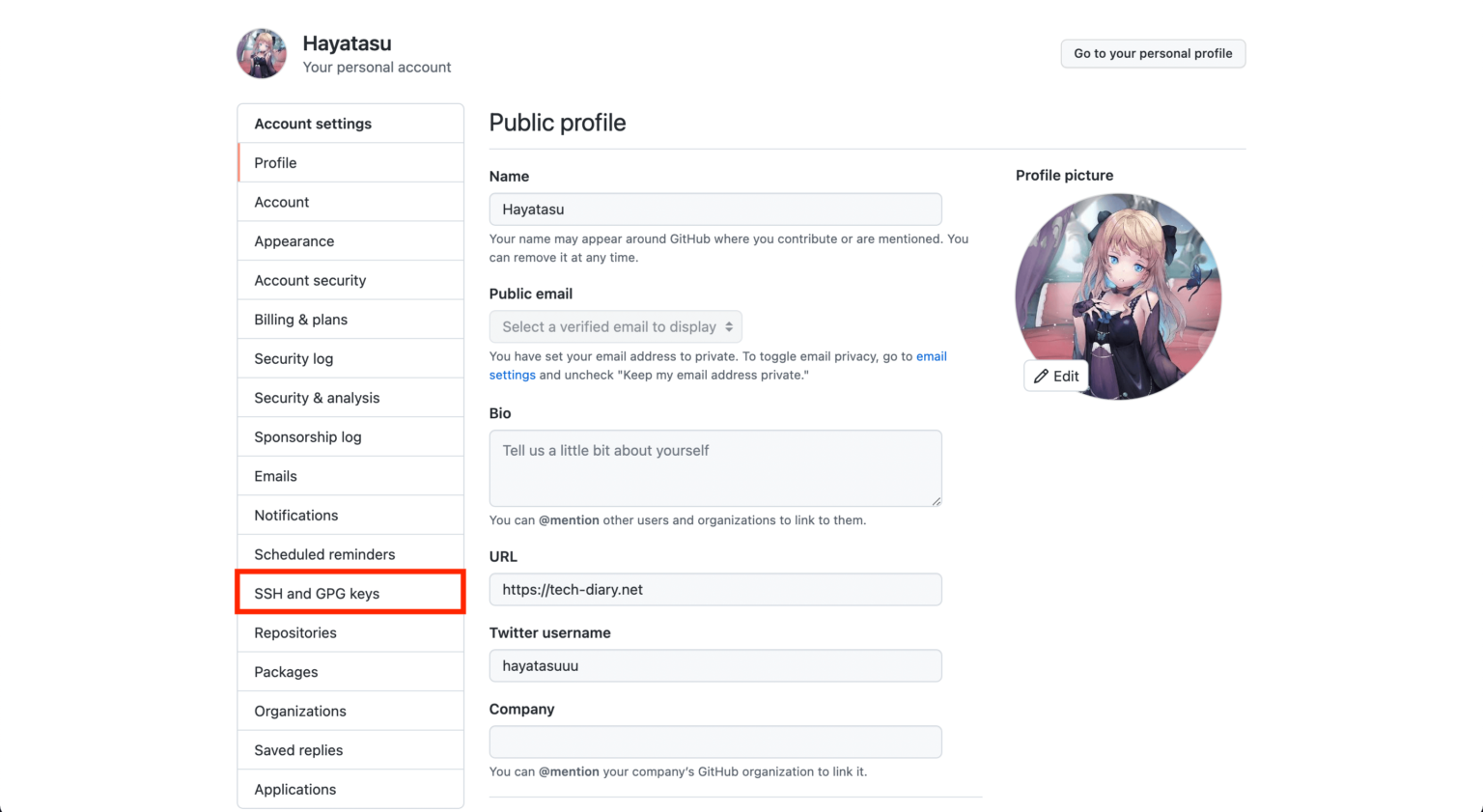Open the Emails settings
Image resolution: width=1483 pixels, height=812 pixels.
coord(275,475)
